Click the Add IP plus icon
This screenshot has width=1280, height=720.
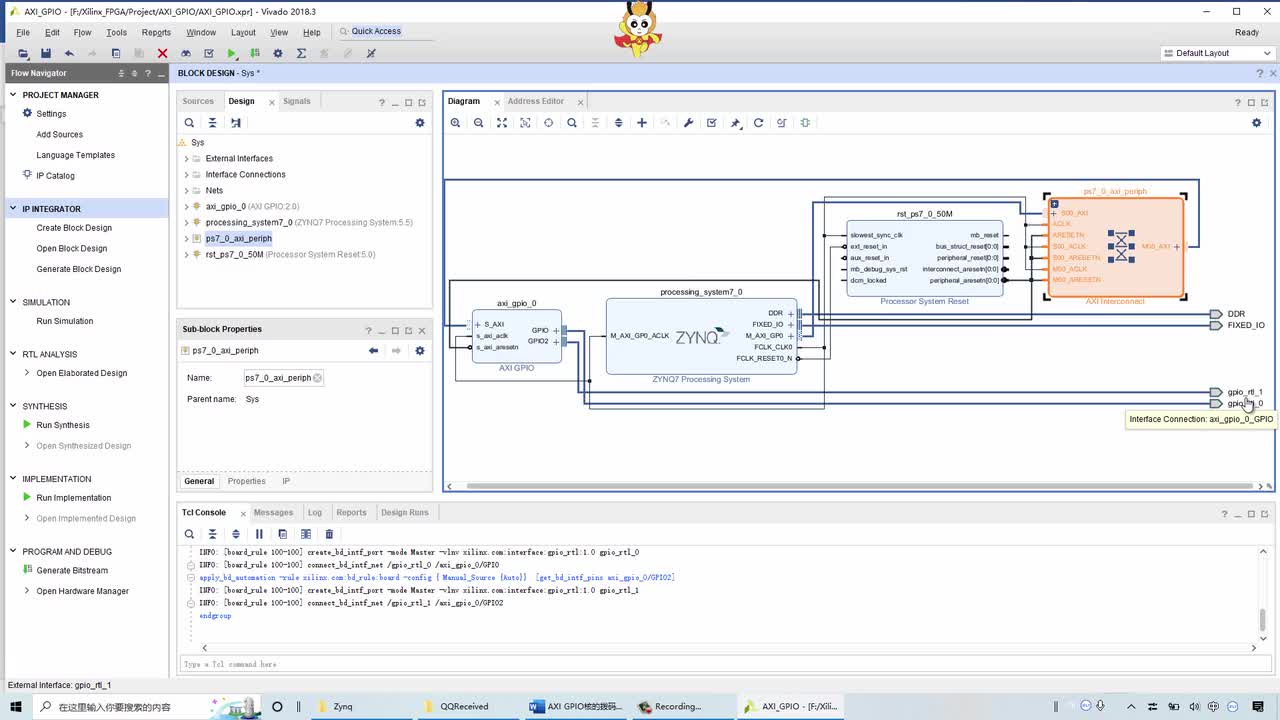642,123
